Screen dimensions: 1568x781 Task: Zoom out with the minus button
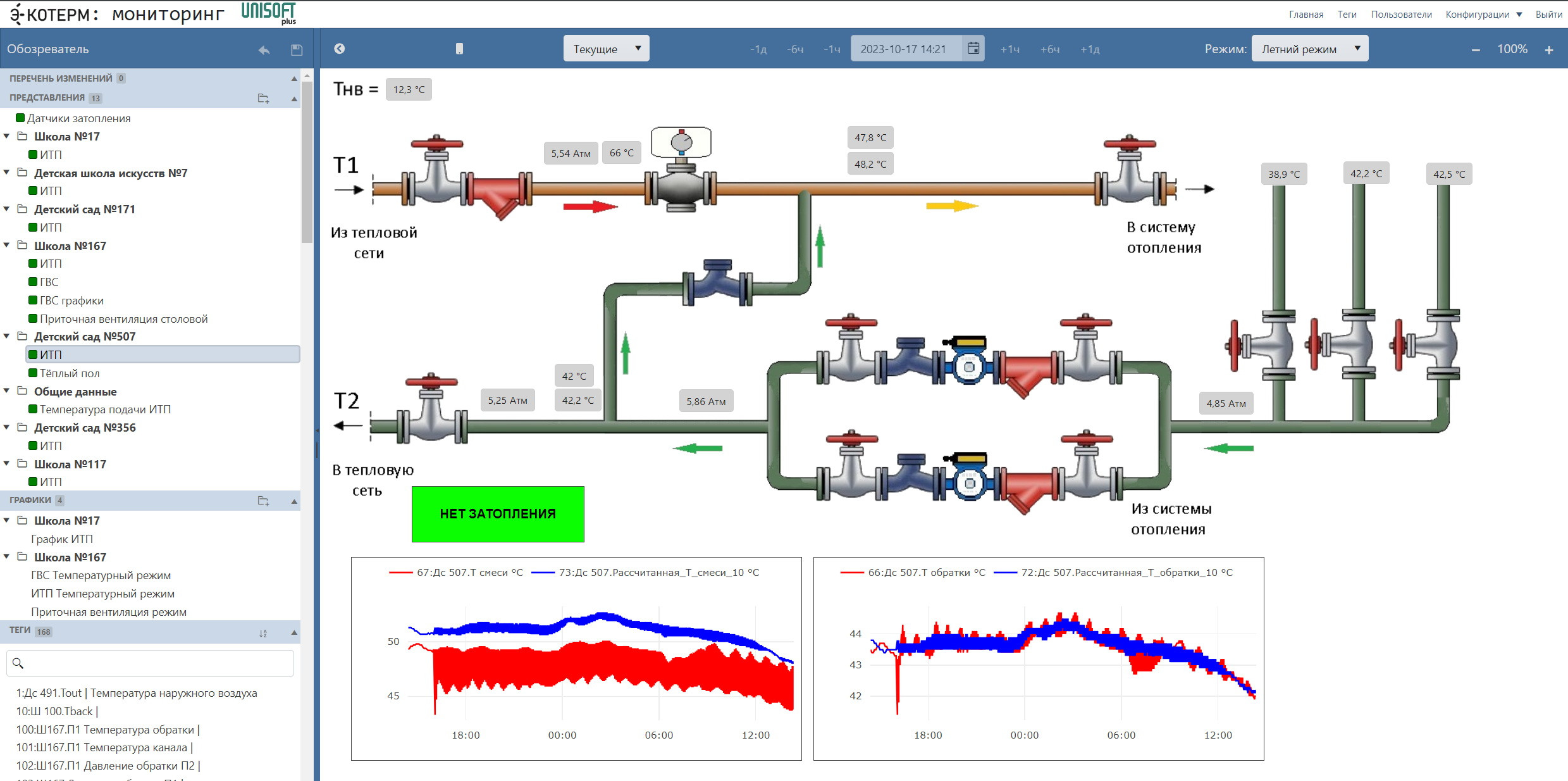(x=1476, y=49)
